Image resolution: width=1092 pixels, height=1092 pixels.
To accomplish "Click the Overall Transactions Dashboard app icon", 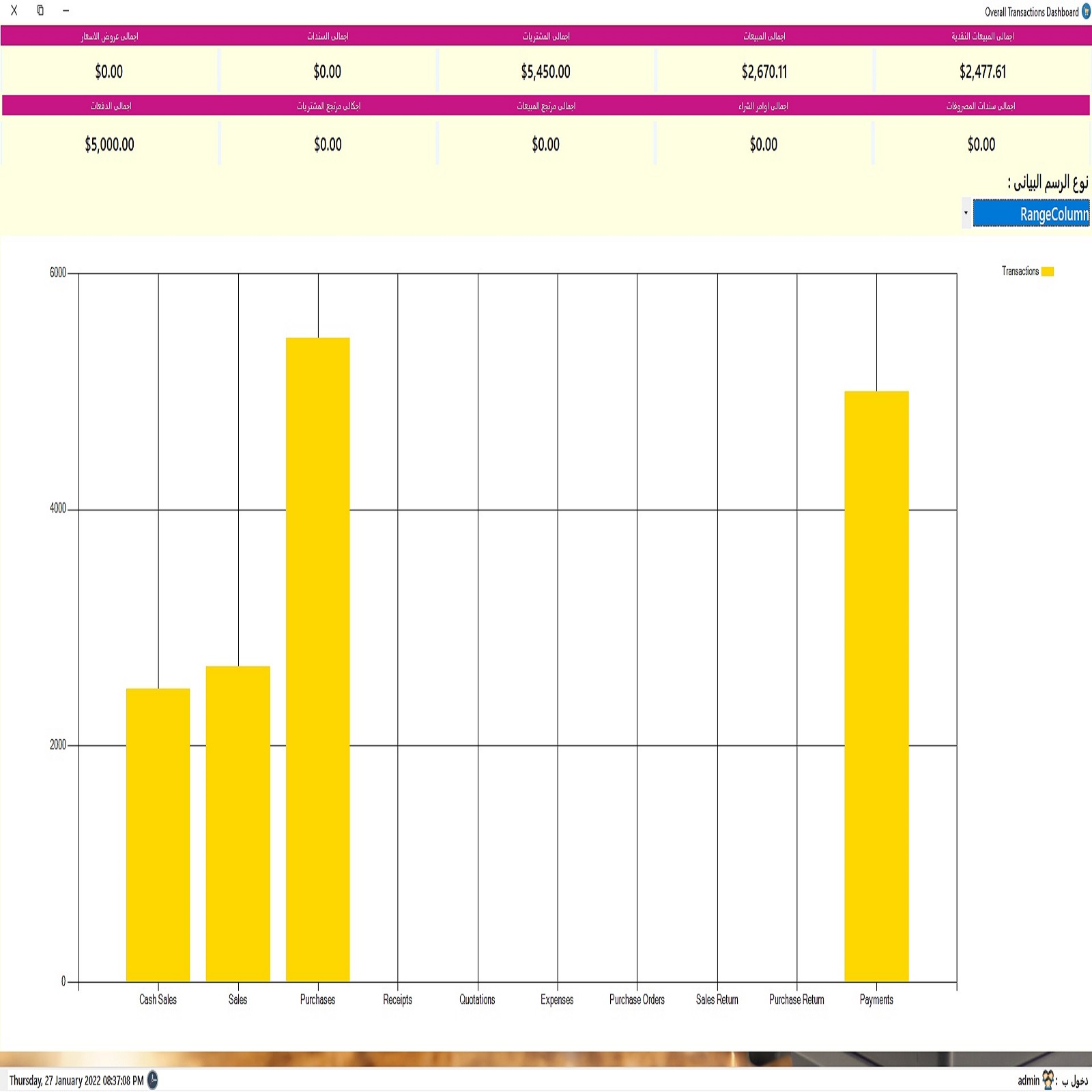I will click(x=1085, y=12).
